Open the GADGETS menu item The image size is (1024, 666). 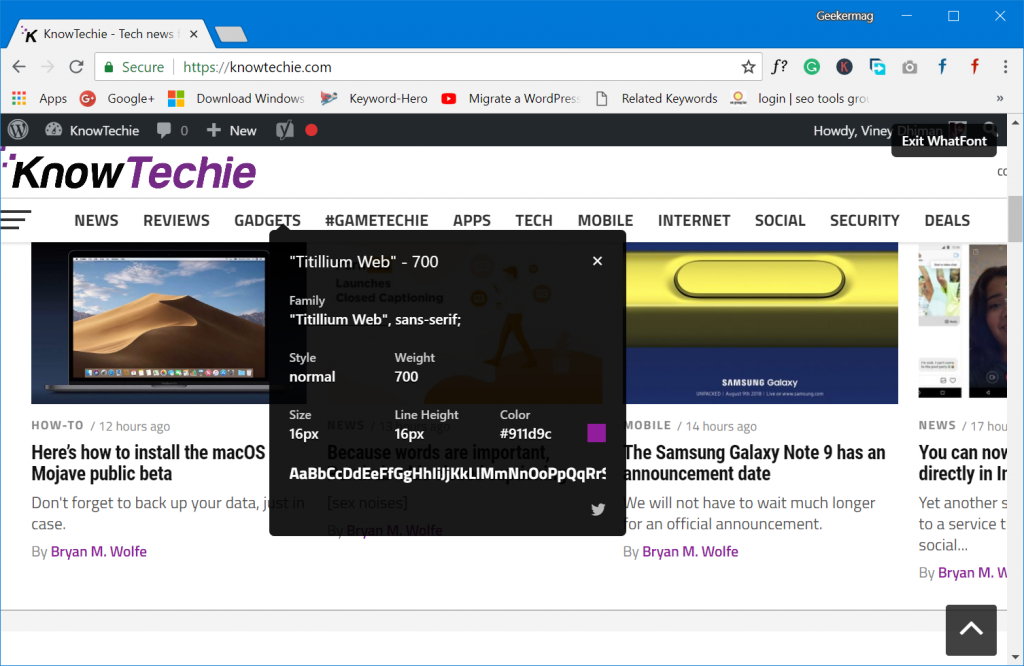[x=267, y=221]
